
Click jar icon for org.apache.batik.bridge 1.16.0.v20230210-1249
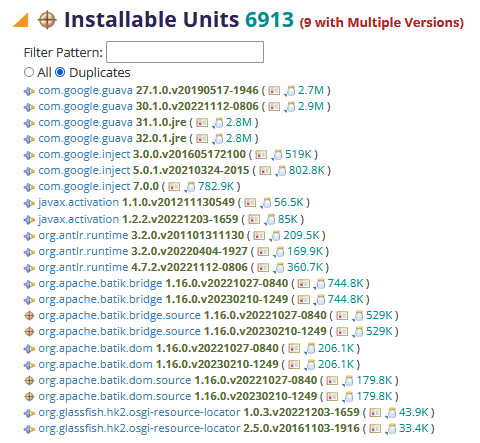coord(320,300)
